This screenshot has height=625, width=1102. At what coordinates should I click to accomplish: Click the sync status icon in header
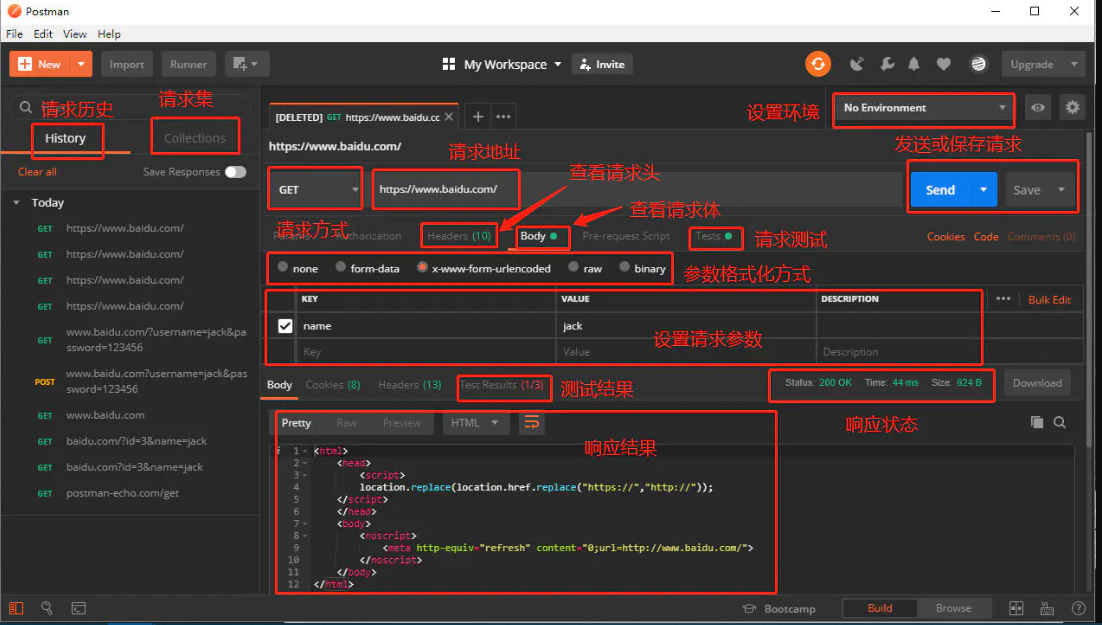818,64
